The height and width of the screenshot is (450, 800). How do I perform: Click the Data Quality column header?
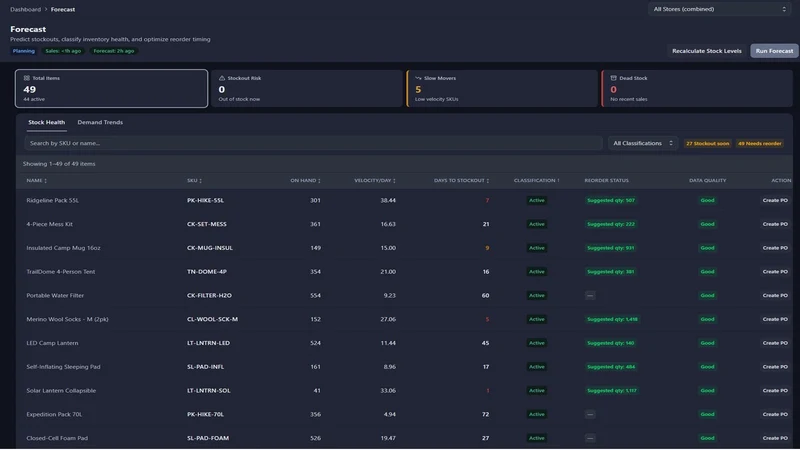(707, 181)
